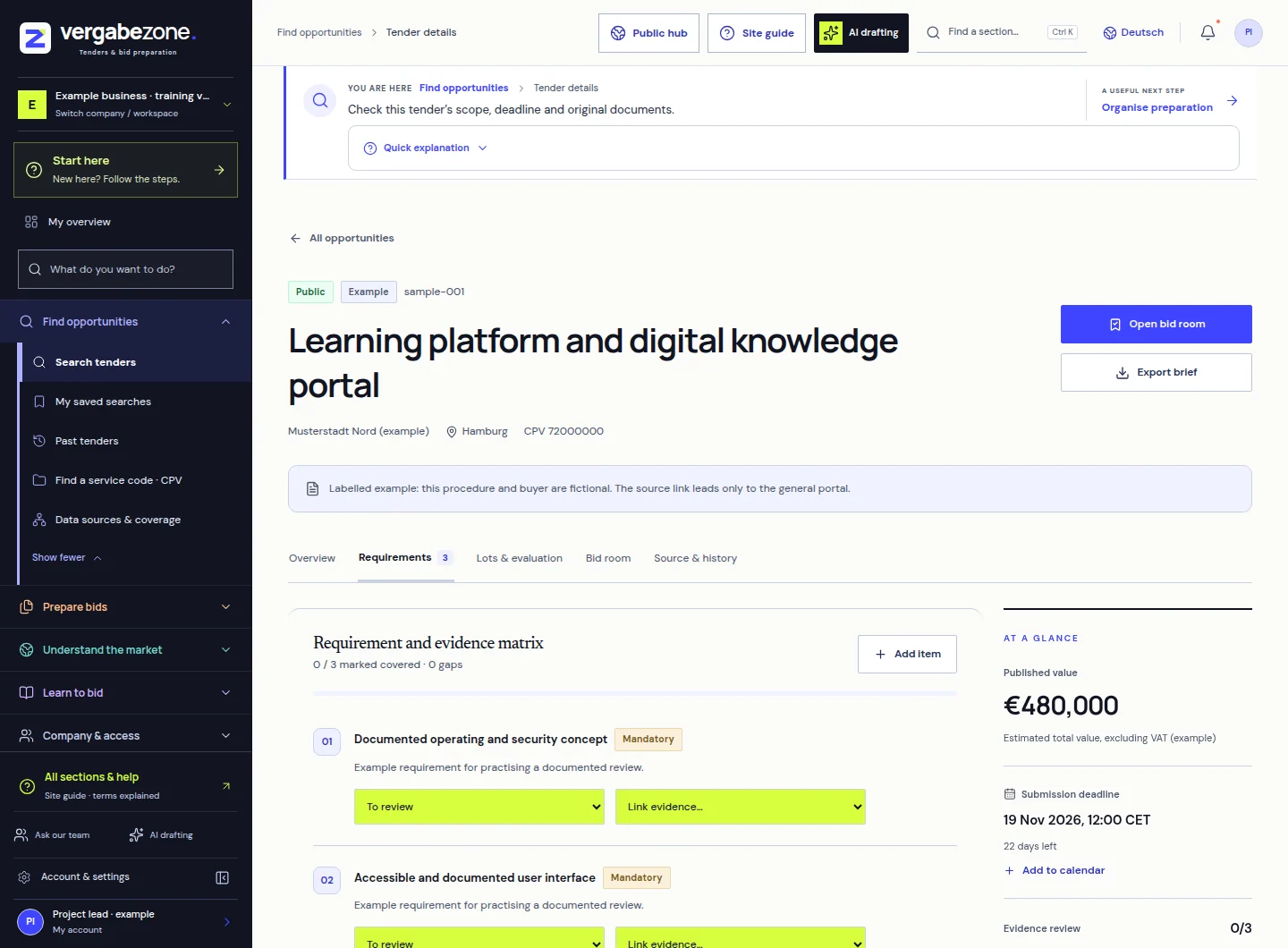The image size is (1288, 948).
Task: Focus the Find a section search field
Action: click(1002, 32)
